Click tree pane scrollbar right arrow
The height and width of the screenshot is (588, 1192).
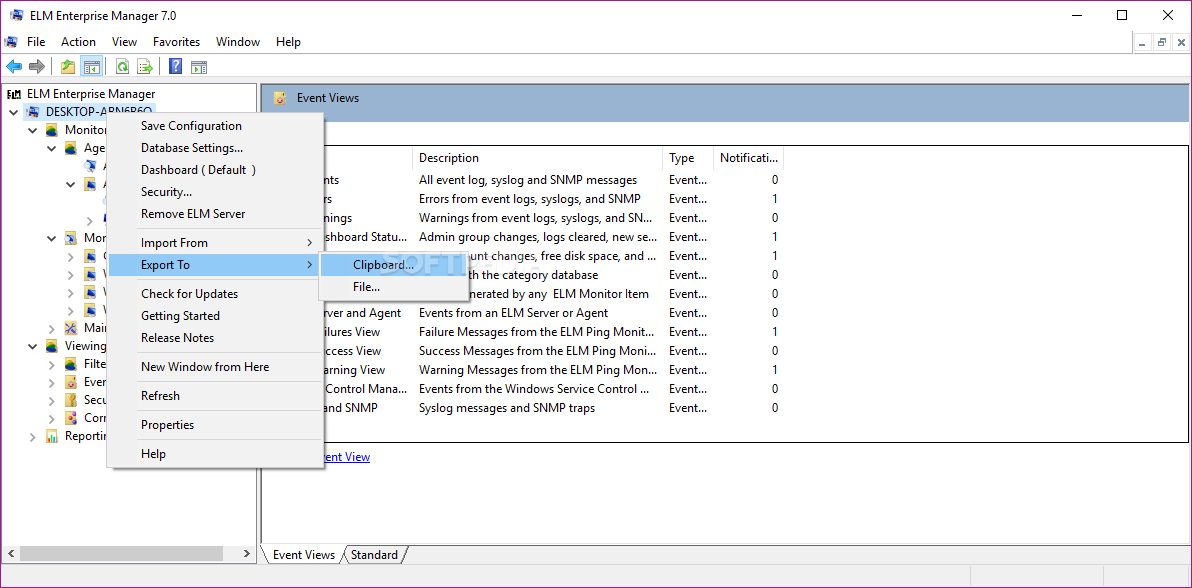point(247,553)
